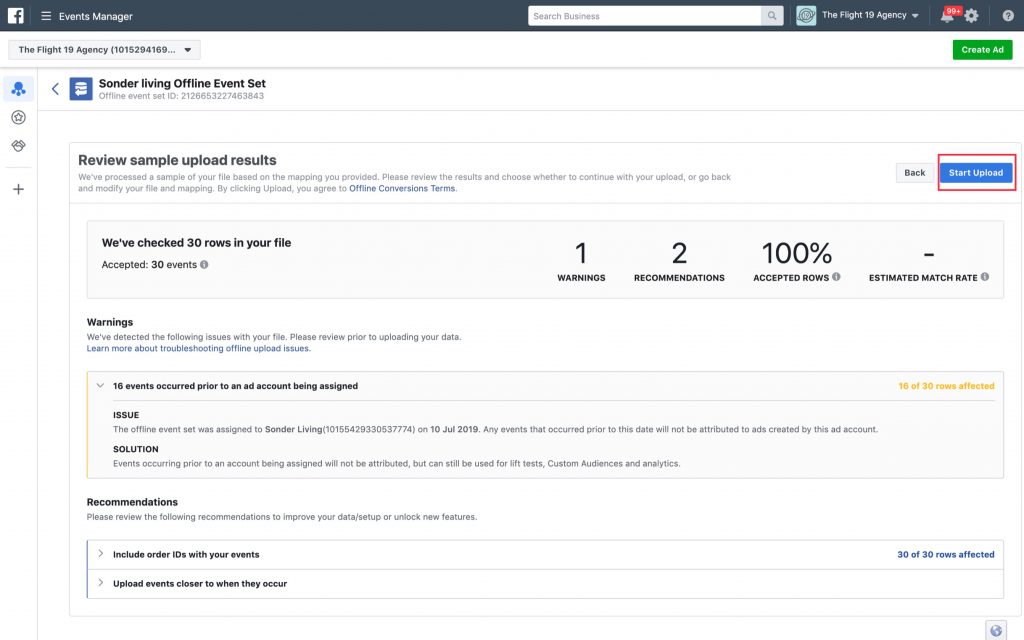Open the settings gear icon

click(971, 16)
